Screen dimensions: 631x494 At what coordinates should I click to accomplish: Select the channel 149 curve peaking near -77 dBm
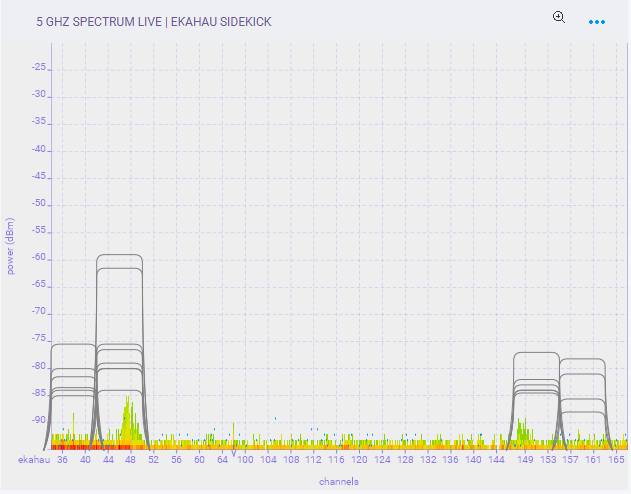[536, 353]
